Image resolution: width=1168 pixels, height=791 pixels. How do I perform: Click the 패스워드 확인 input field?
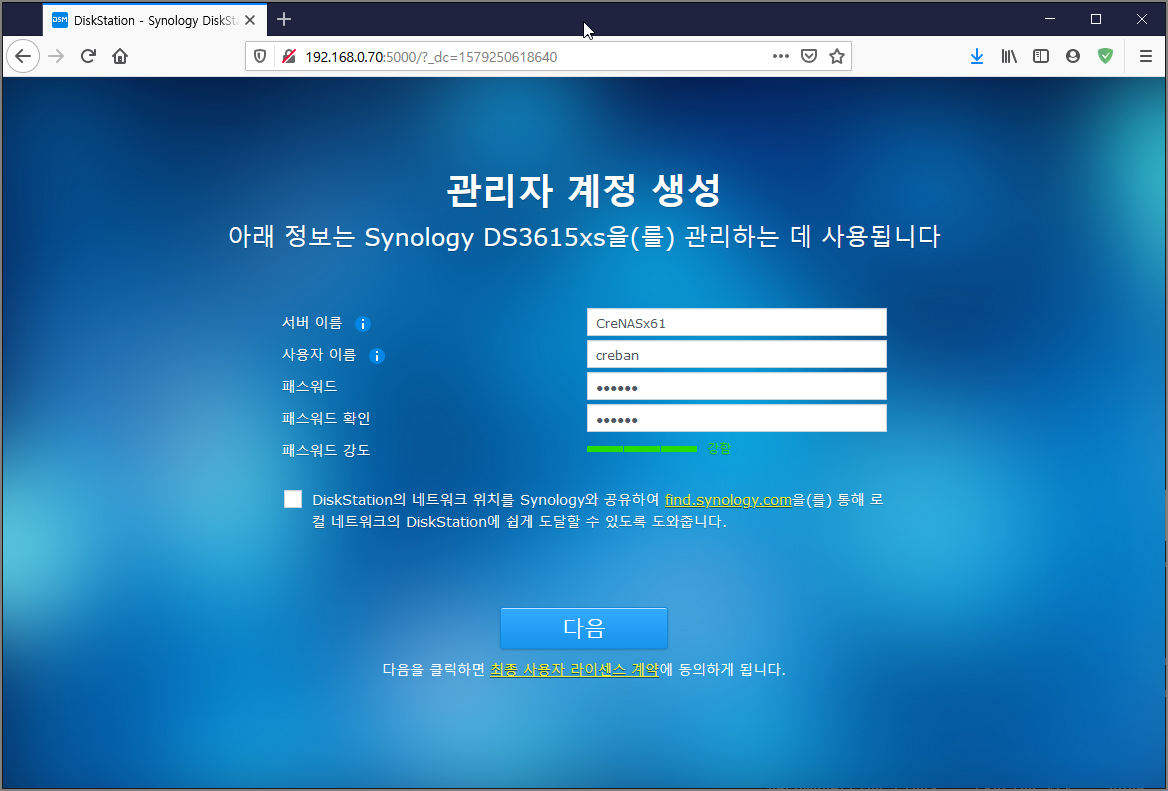(x=737, y=419)
